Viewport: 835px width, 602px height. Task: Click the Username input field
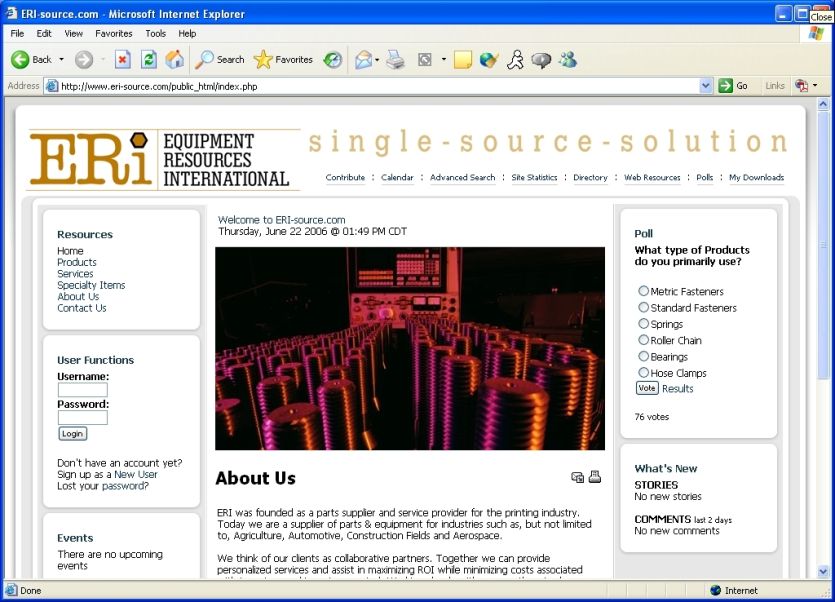click(x=82, y=390)
